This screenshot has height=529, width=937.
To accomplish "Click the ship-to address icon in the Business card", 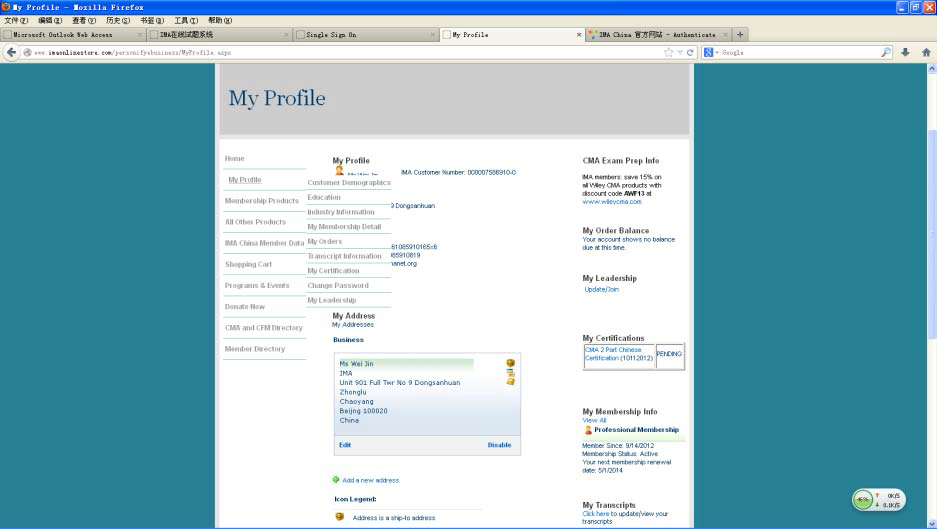I will coord(510,363).
